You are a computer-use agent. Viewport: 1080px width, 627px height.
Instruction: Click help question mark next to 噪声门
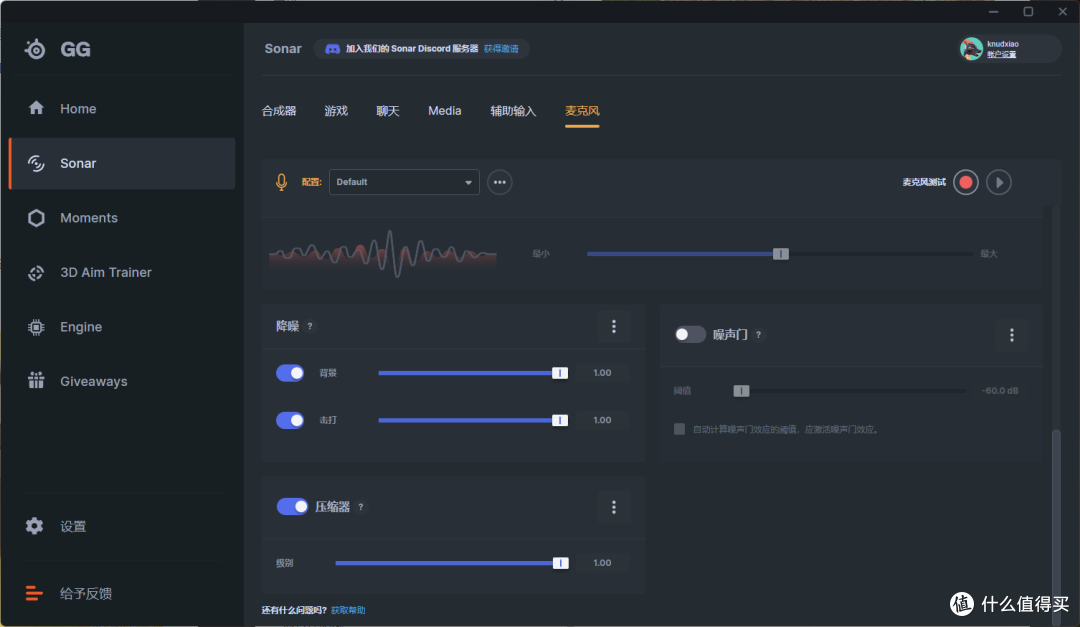click(758, 335)
